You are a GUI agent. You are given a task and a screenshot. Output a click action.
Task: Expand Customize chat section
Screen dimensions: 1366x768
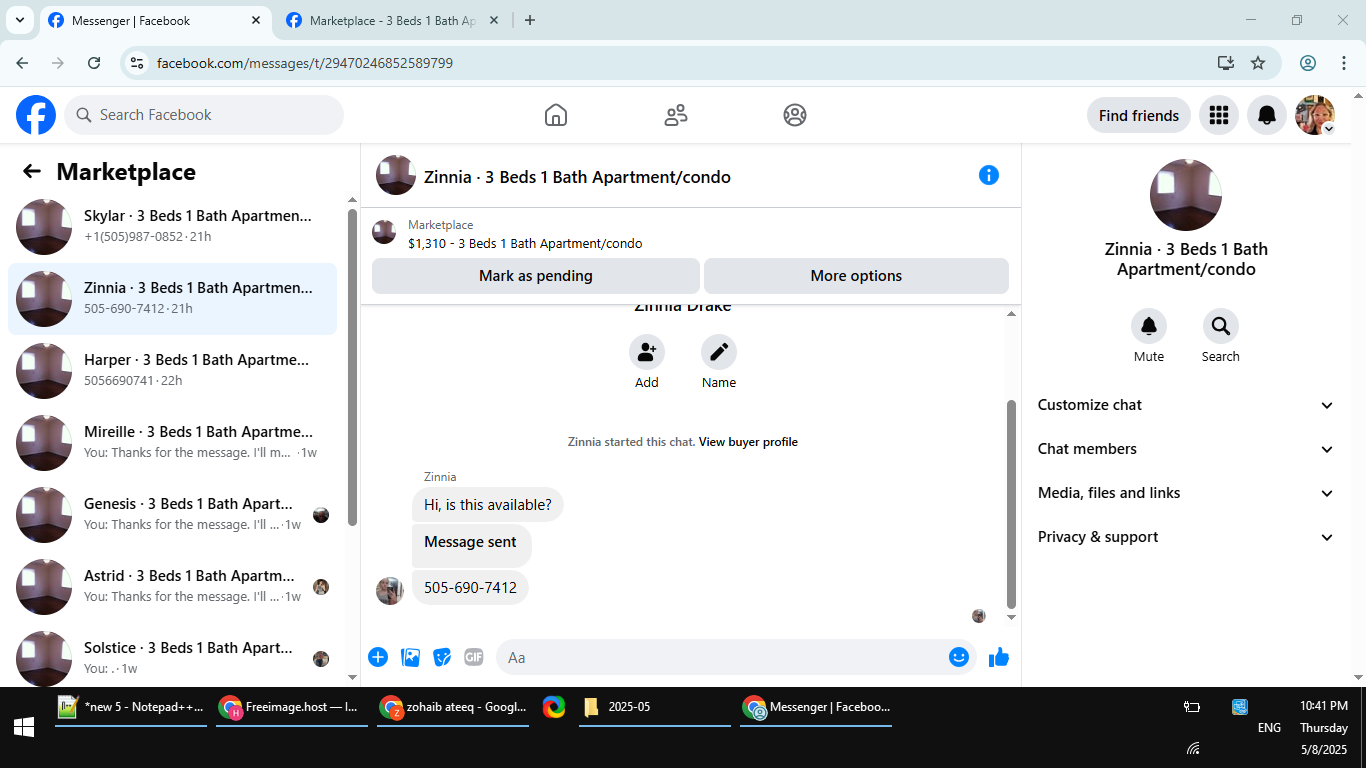coord(1186,405)
